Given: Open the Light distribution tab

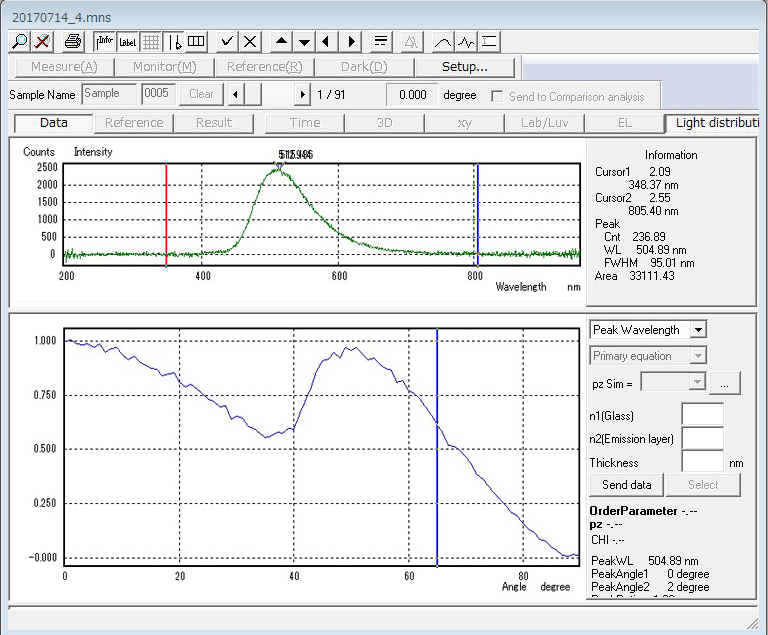Looking at the screenshot, I should coord(716,123).
